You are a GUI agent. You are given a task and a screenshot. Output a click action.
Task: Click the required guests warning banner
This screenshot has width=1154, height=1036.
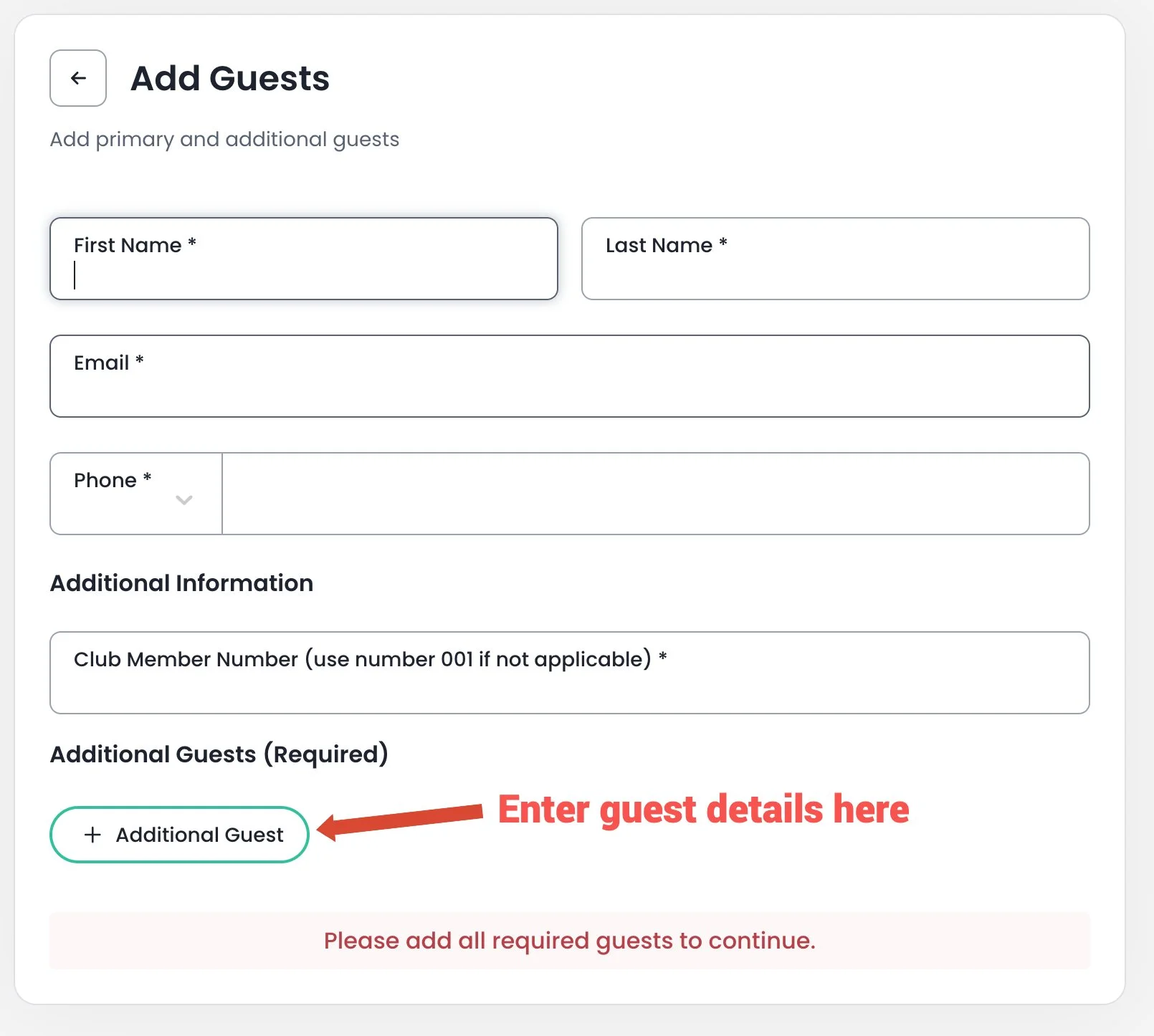(x=570, y=941)
